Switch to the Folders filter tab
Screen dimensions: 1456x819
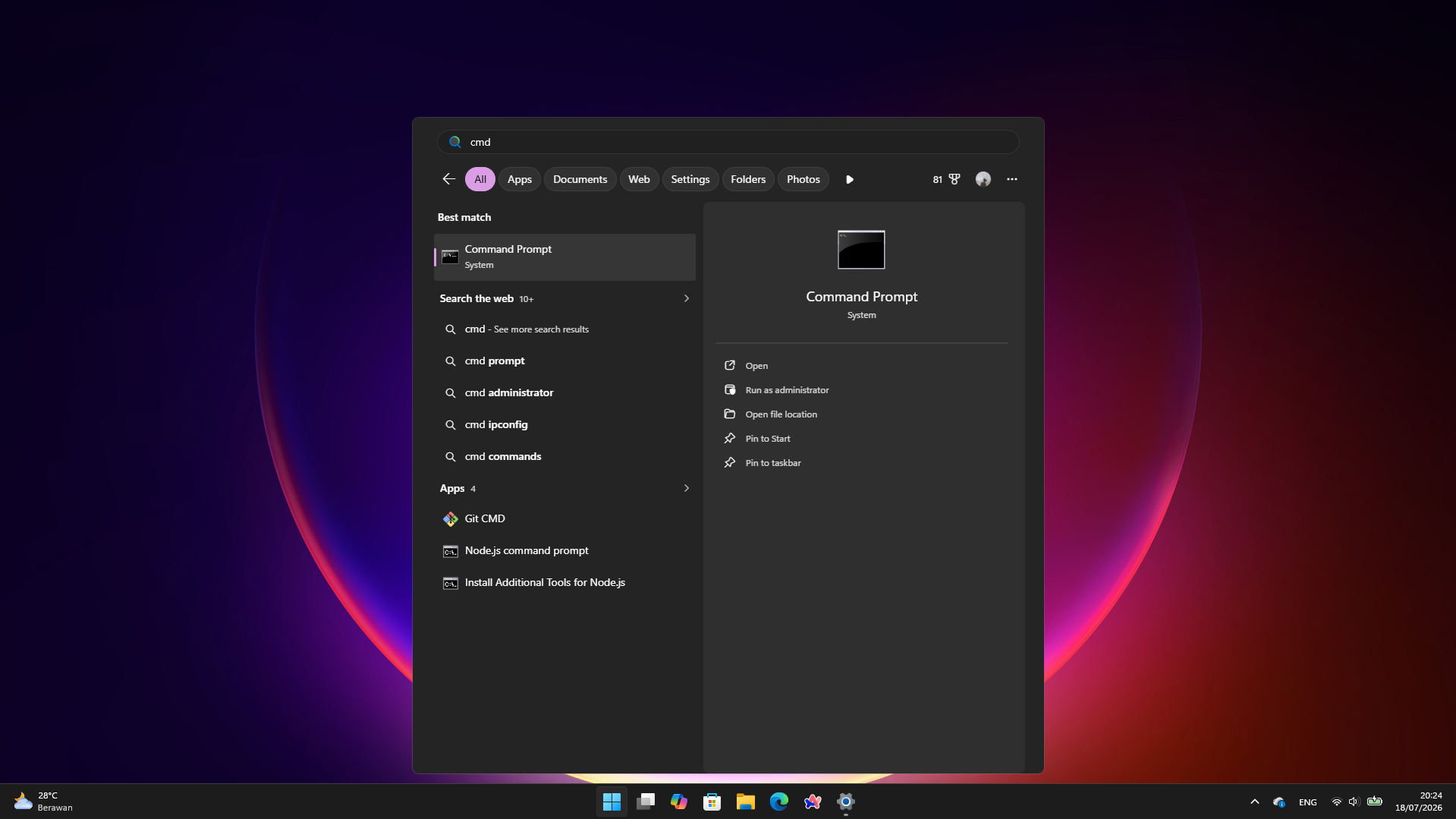(x=748, y=179)
